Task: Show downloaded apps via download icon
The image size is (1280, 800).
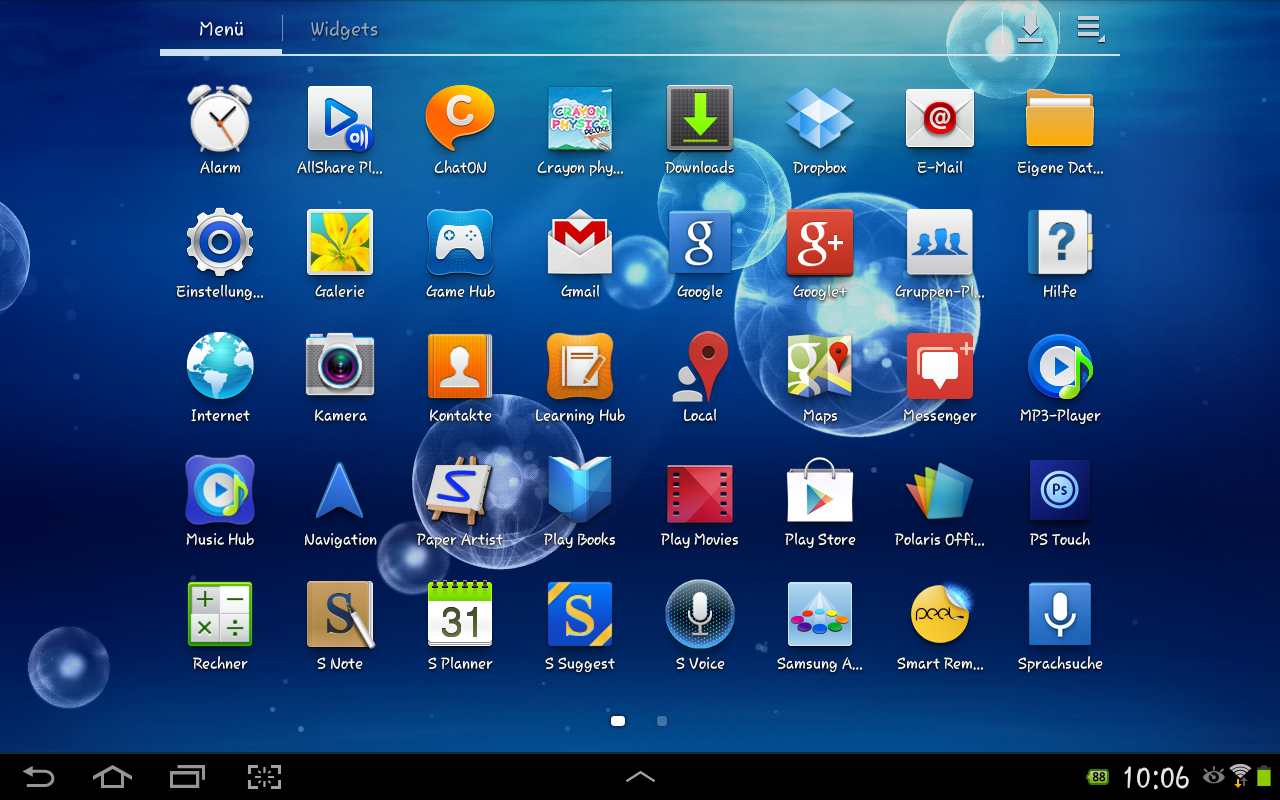Action: point(1030,29)
